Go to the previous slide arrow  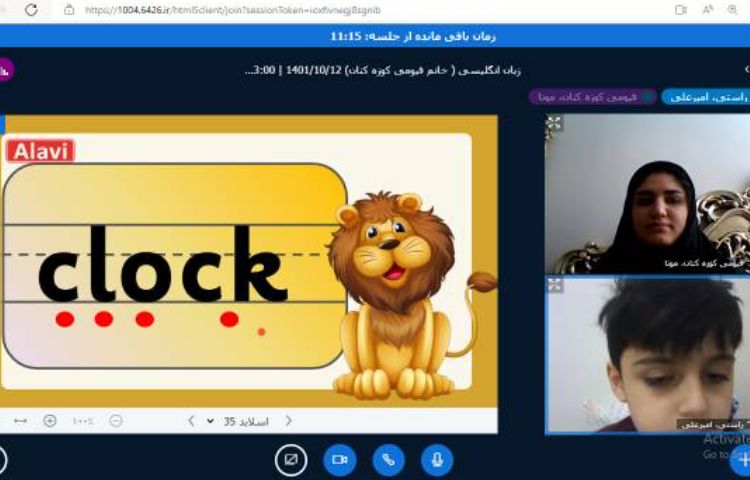[191, 421]
